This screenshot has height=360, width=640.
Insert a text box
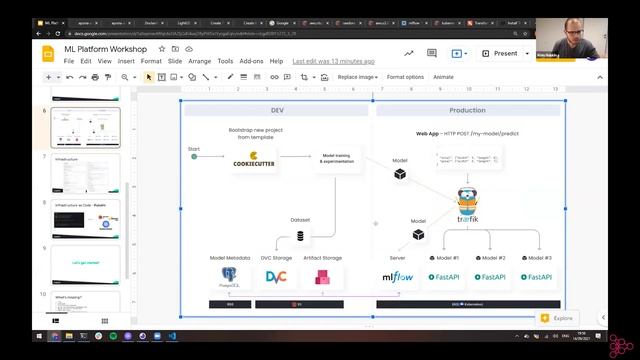click(162, 77)
